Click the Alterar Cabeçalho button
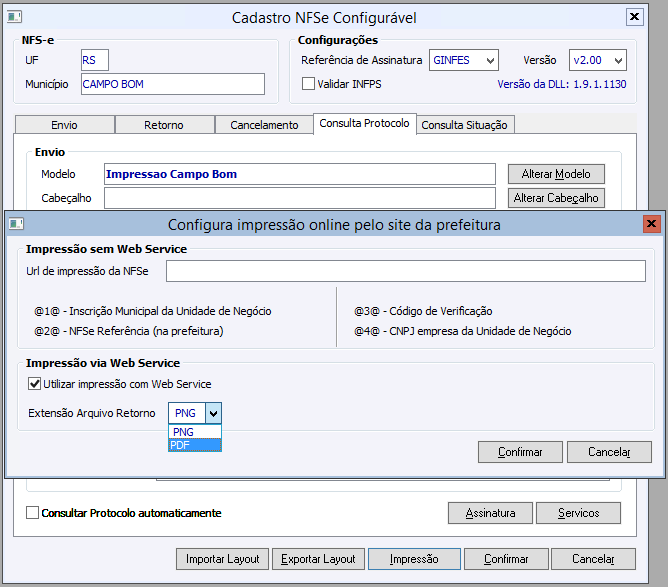Screen dimensions: 668x587 coord(556,198)
